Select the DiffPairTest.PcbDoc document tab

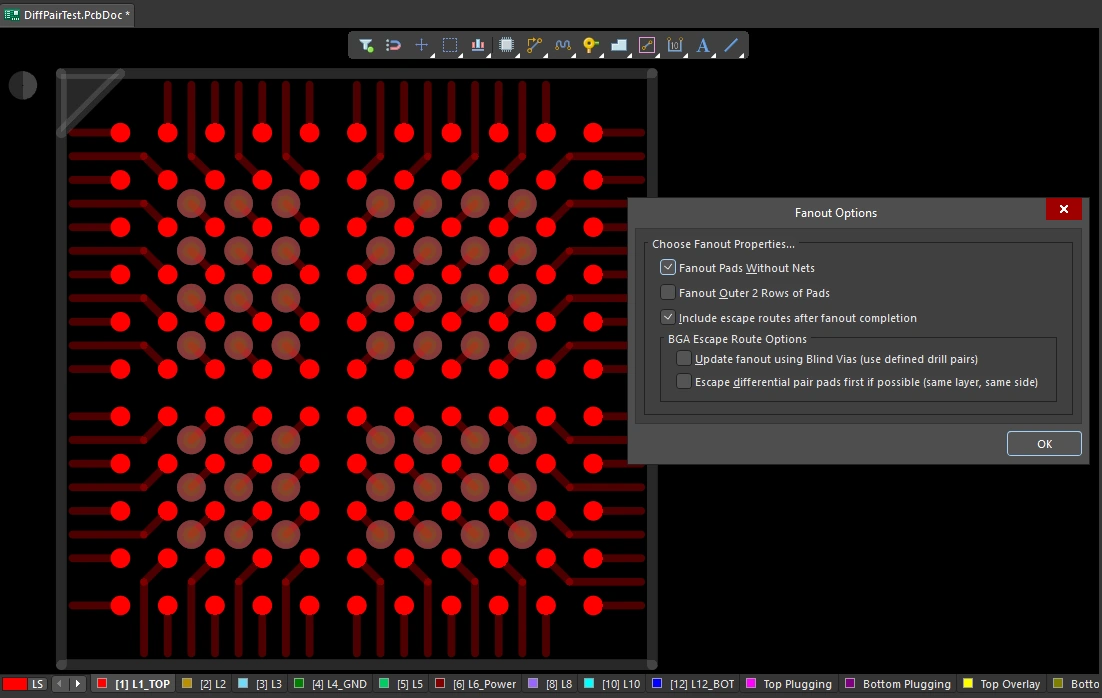tap(65, 15)
